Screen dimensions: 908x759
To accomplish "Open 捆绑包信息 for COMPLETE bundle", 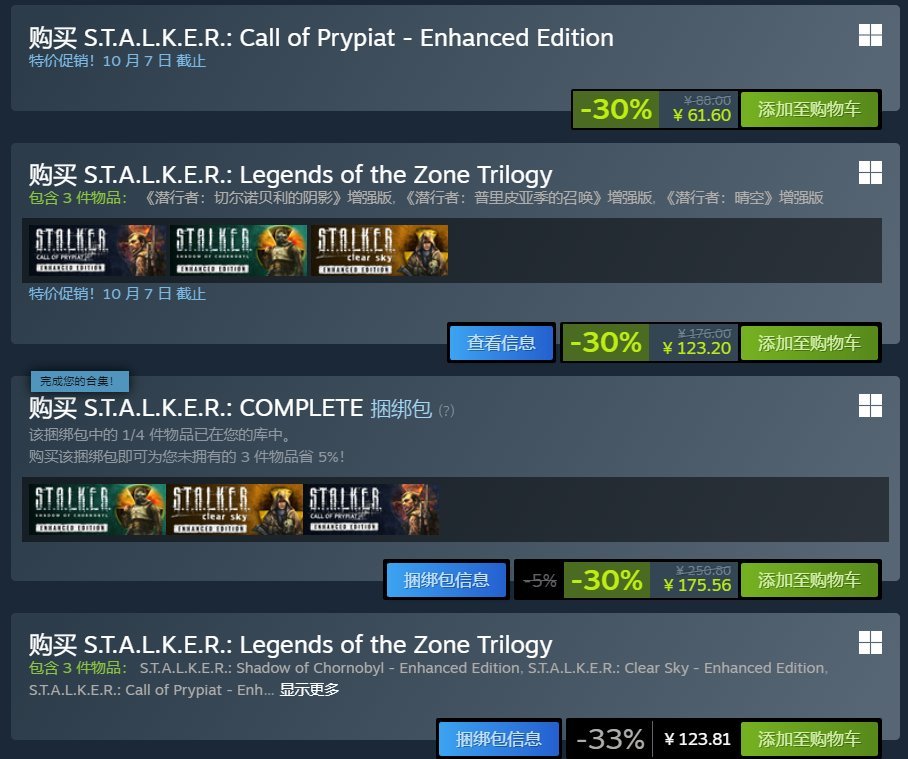I will (446, 580).
